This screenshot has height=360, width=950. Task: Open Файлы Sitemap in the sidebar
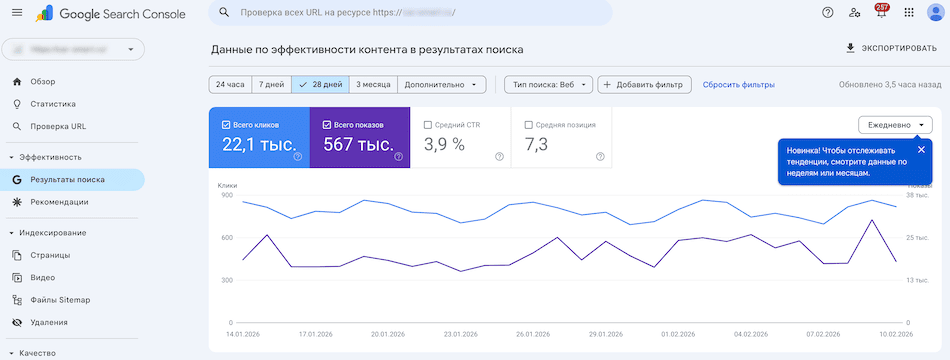tap(72, 300)
